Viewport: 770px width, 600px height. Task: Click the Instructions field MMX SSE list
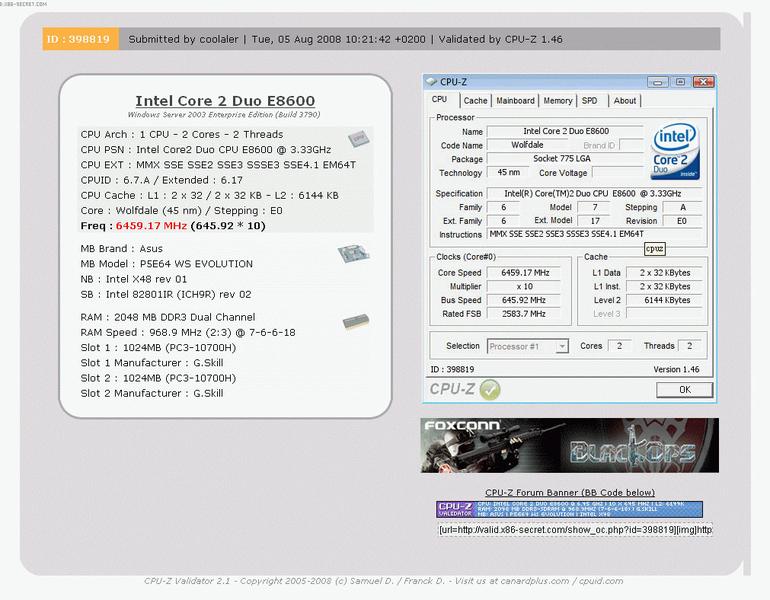point(595,235)
